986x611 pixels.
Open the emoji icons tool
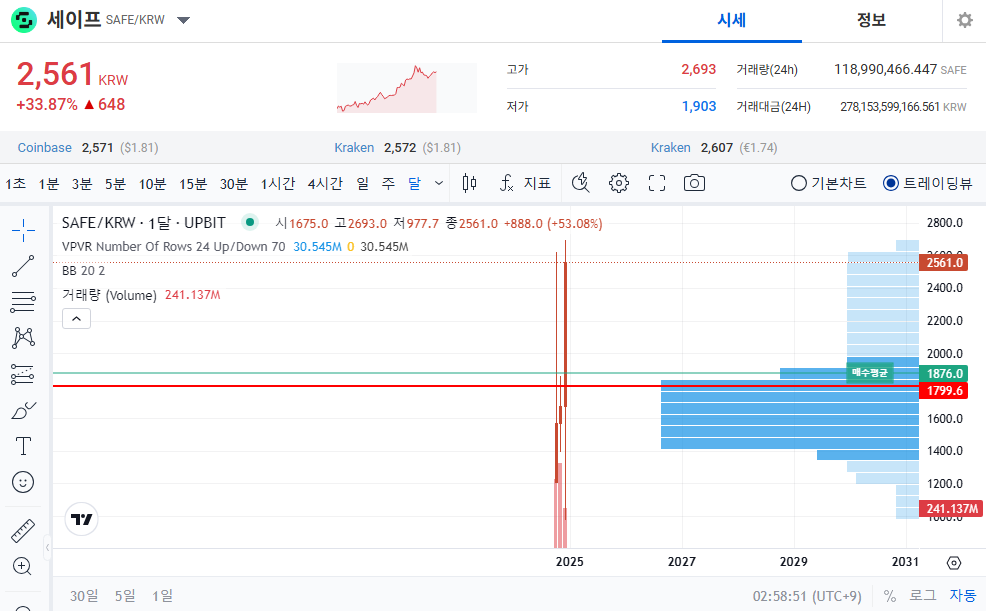[23, 482]
